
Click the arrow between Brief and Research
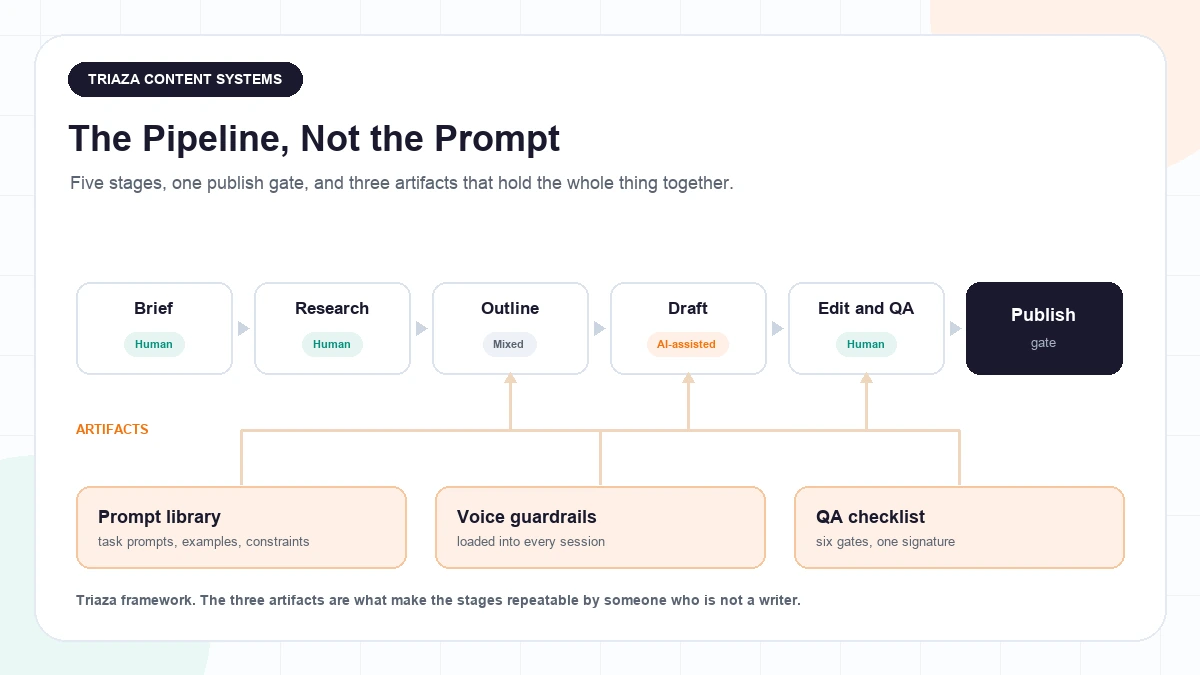click(x=243, y=328)
